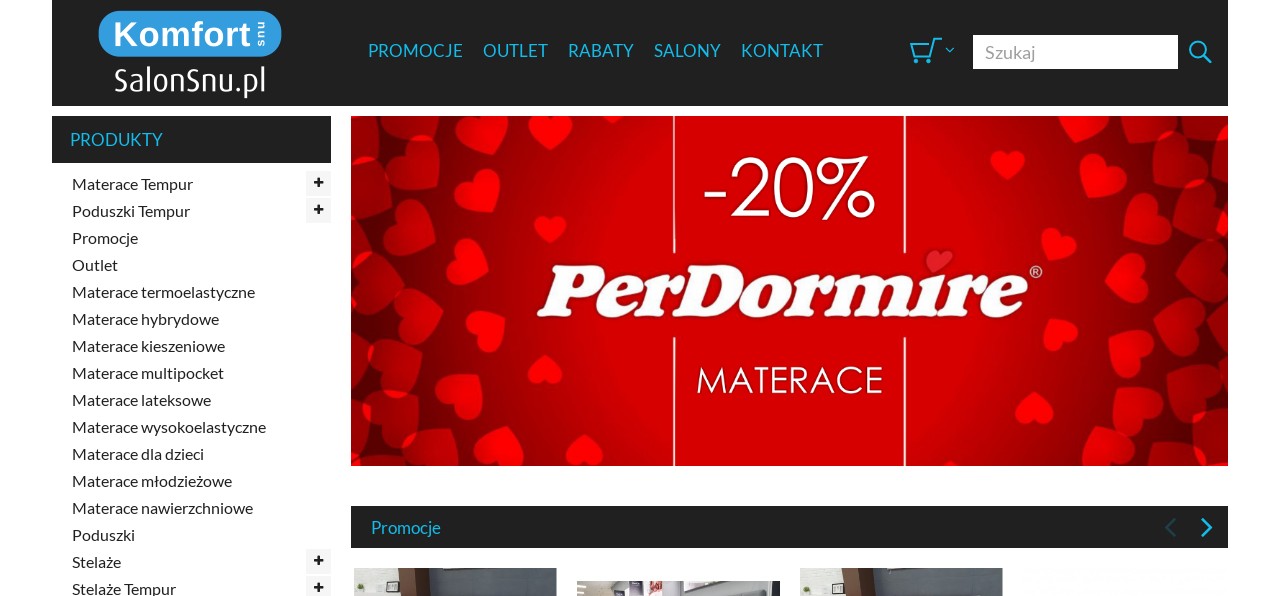Viewport: 1280px width, 596px height.
Task: Go to next Promocje slide arrow
Action: (x=1206, y=527)
